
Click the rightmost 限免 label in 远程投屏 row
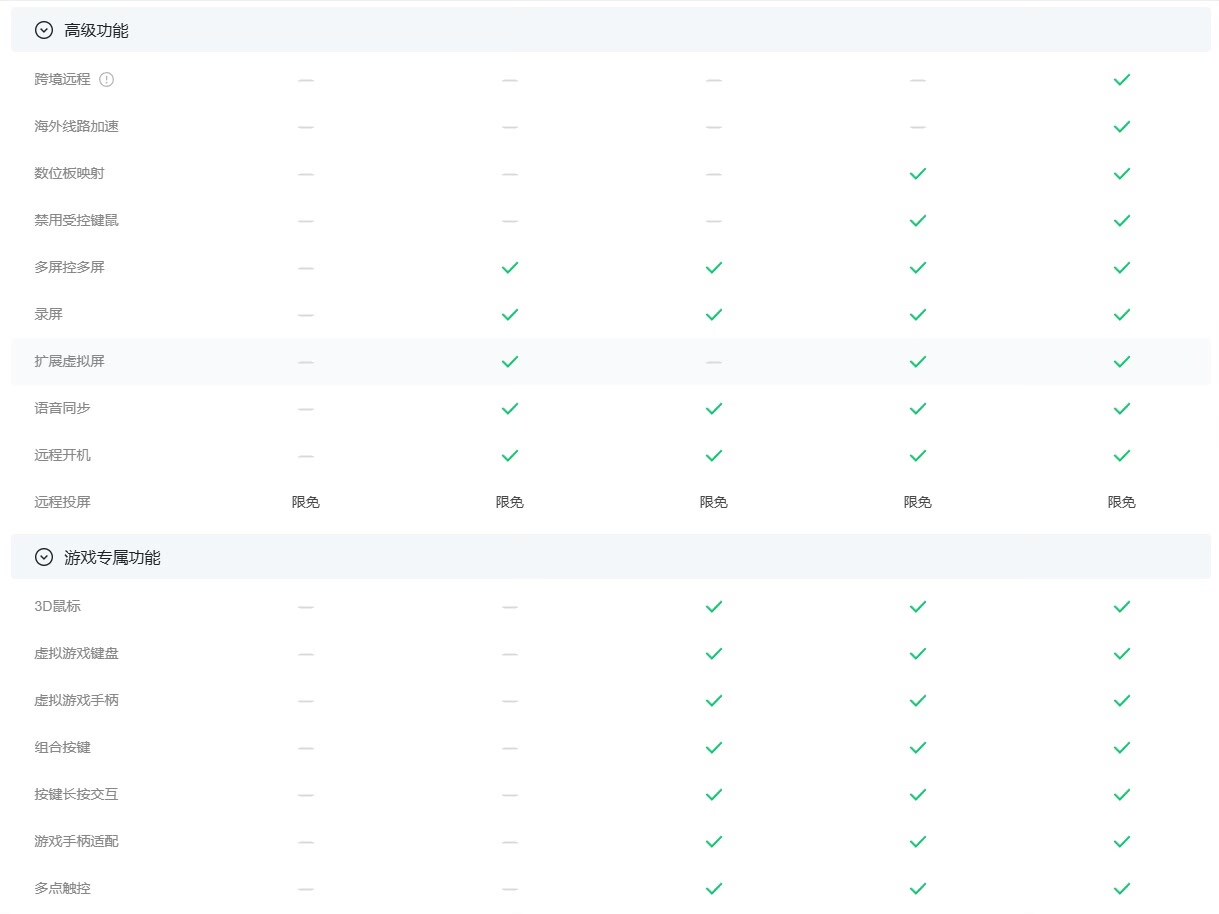[x=1121, y=502]
